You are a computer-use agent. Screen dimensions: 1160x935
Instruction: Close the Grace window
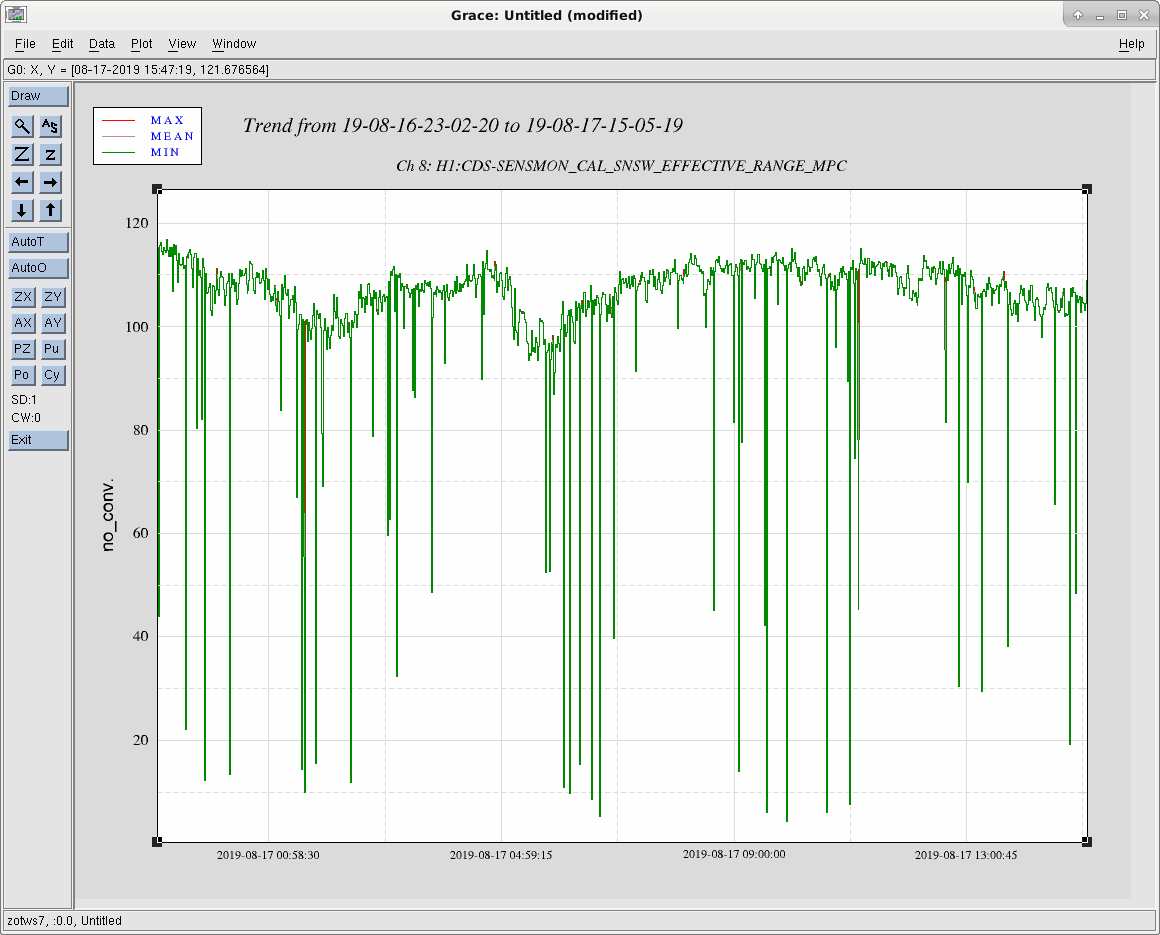(x=1144, y=15)
